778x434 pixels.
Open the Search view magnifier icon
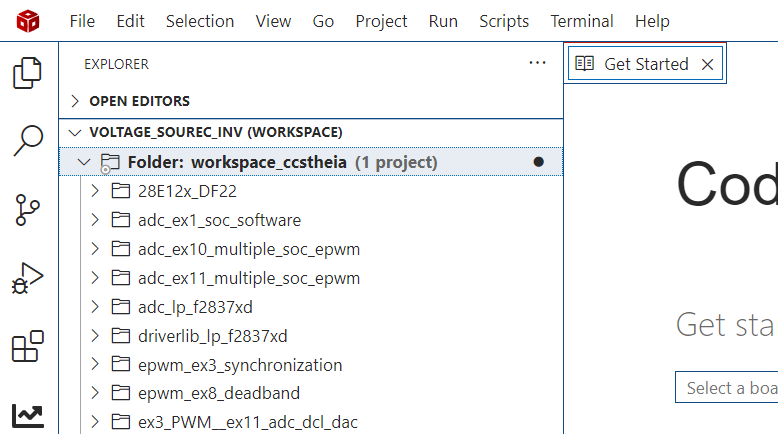click(28, 141)
